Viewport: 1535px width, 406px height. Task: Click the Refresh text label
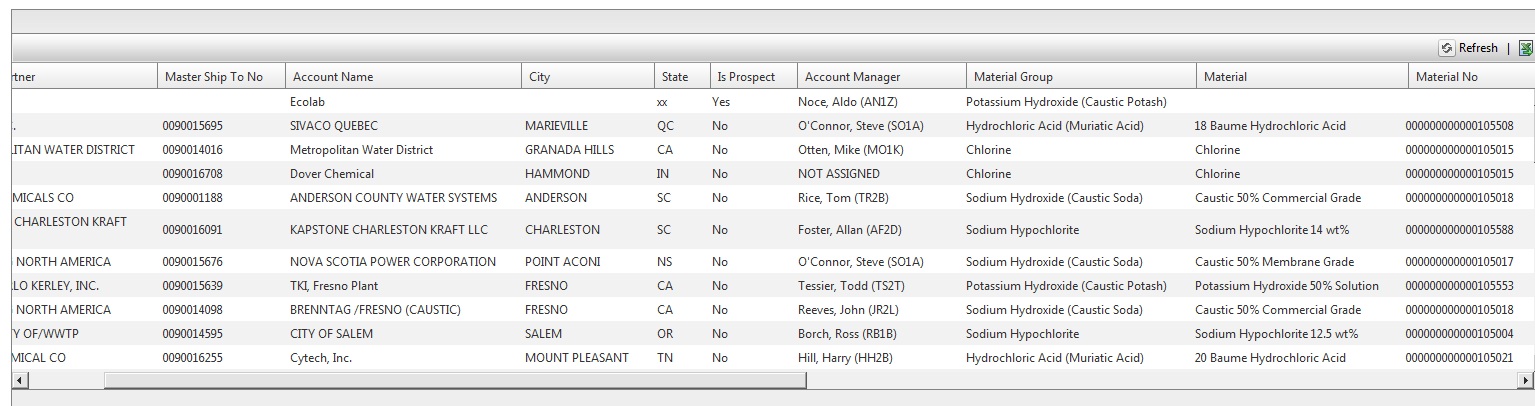point(1478,48)
